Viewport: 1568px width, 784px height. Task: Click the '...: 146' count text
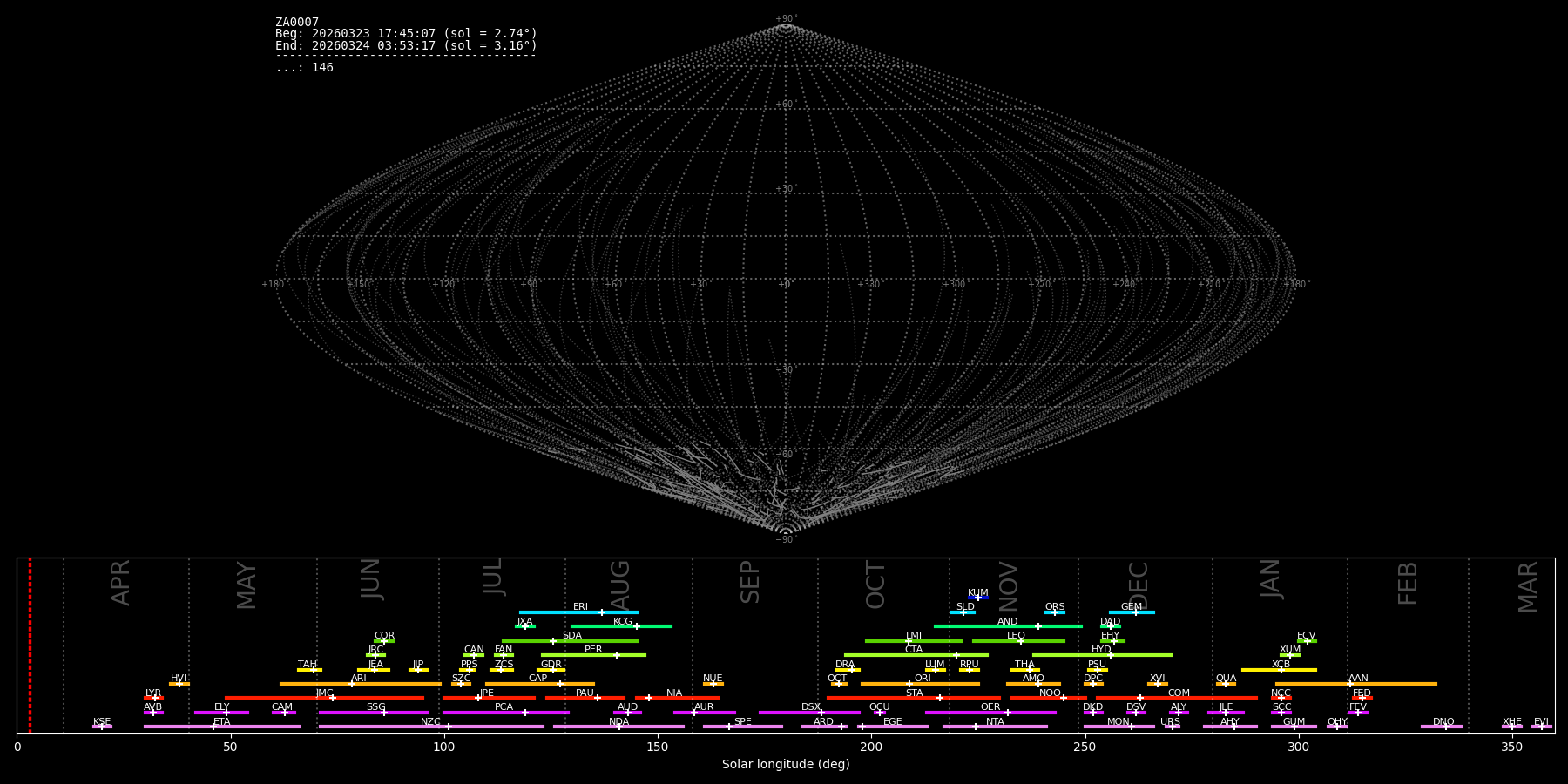click(304, 67)
